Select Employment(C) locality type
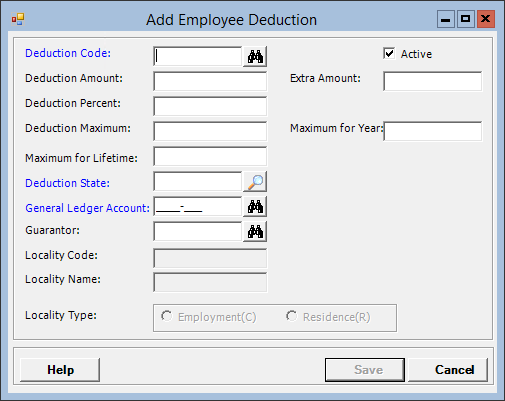Image resolution: width=505 pixels, height=401 pixels. [167, 316]
